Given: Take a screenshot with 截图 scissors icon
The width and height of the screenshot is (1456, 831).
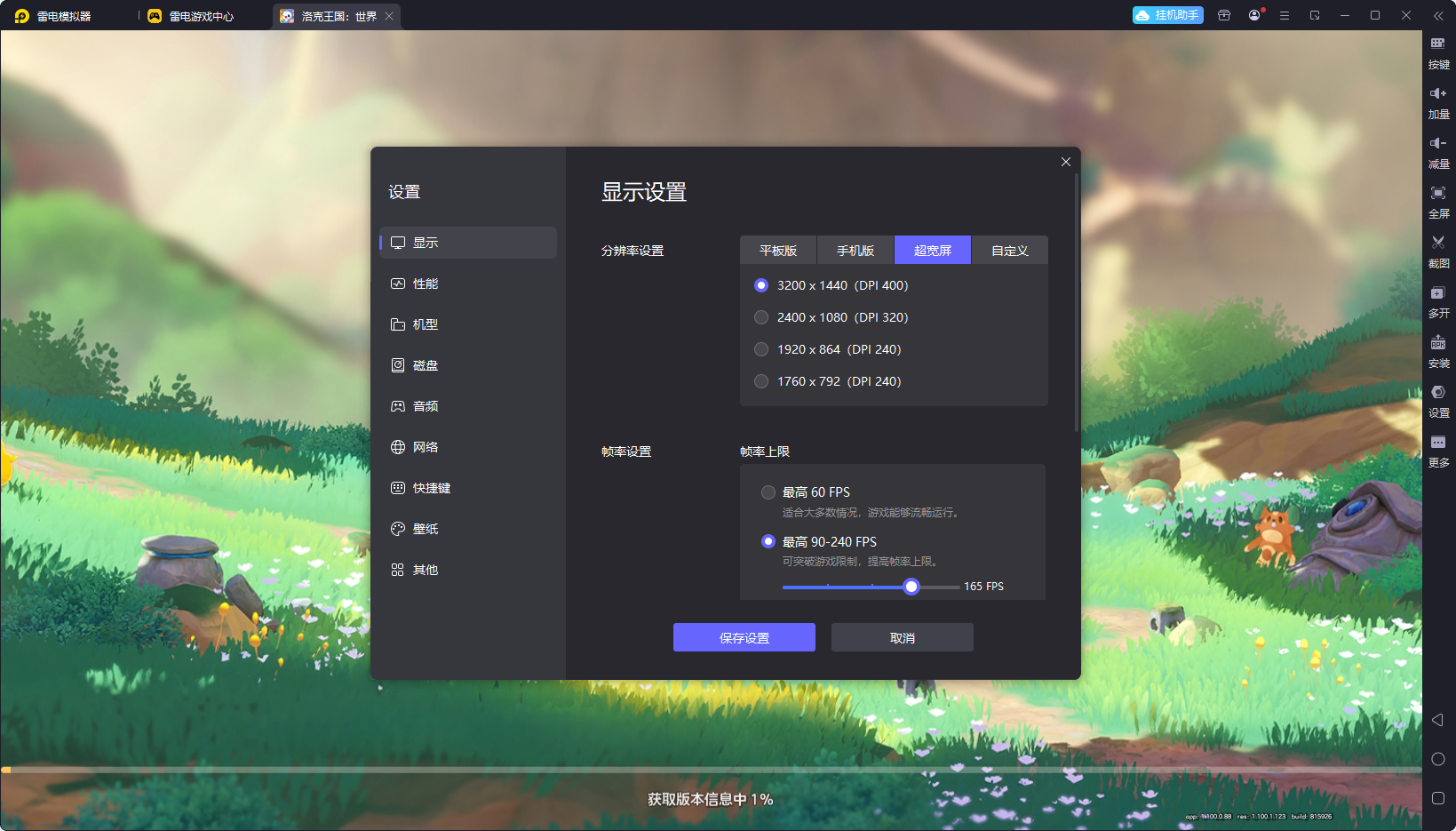Looking at the screenshot, I should [x=1438, y=252].
